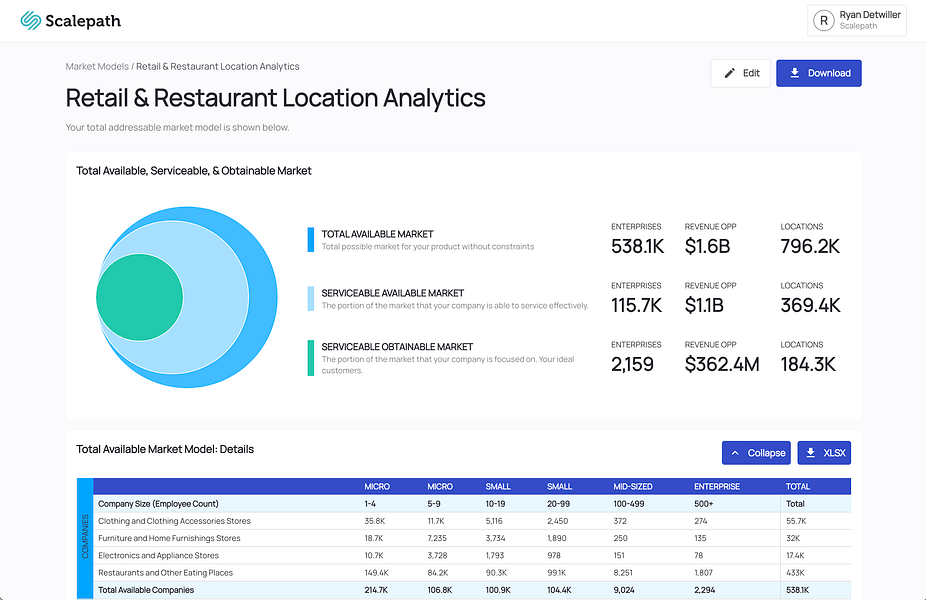Open Ryan Detwiller user avatar circle

pos(824,21)
